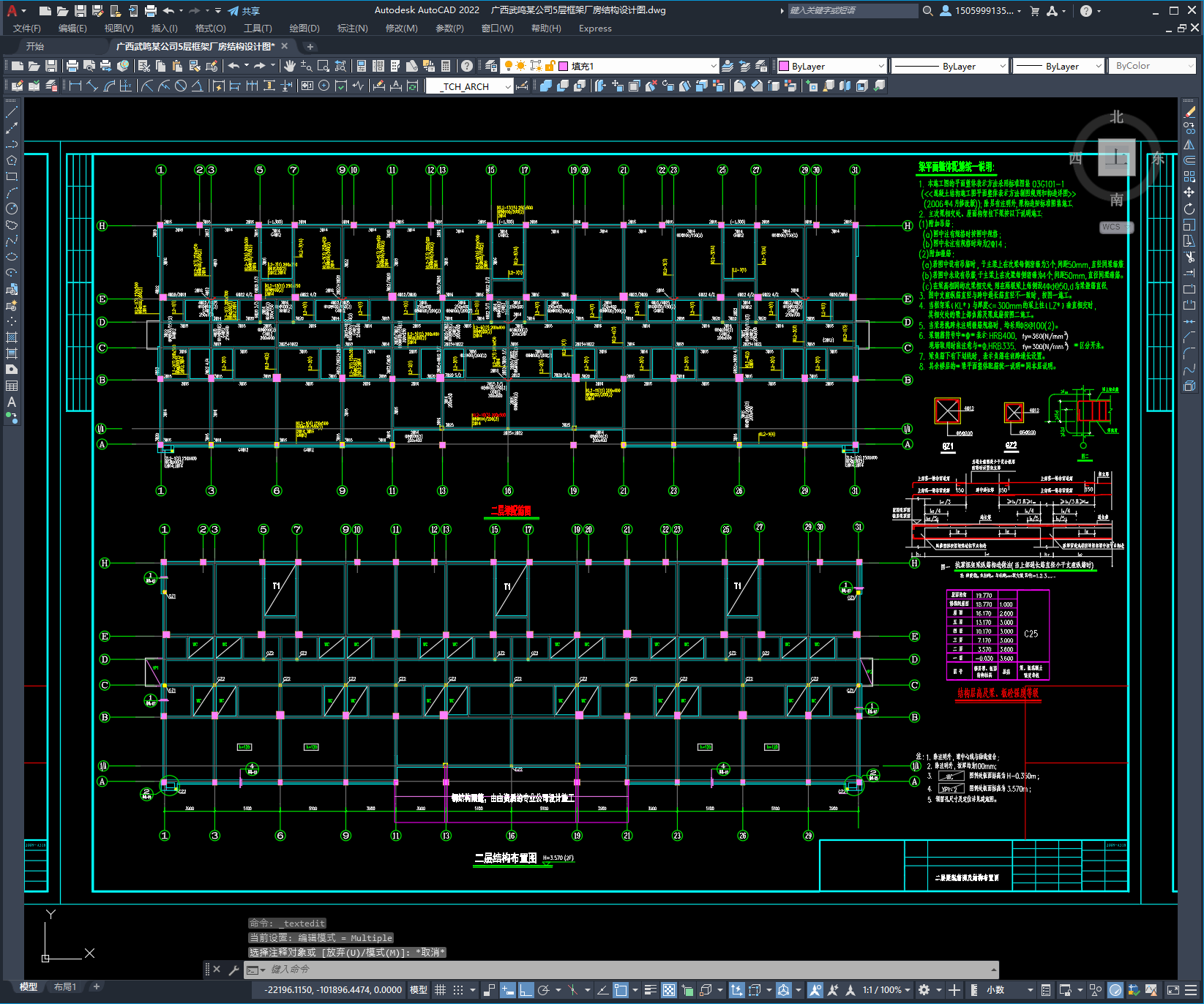This screenshot has height=1004, width=1204.
Task: Click the Make Object's Layer Current icon
Action: [x=728, y=66]
